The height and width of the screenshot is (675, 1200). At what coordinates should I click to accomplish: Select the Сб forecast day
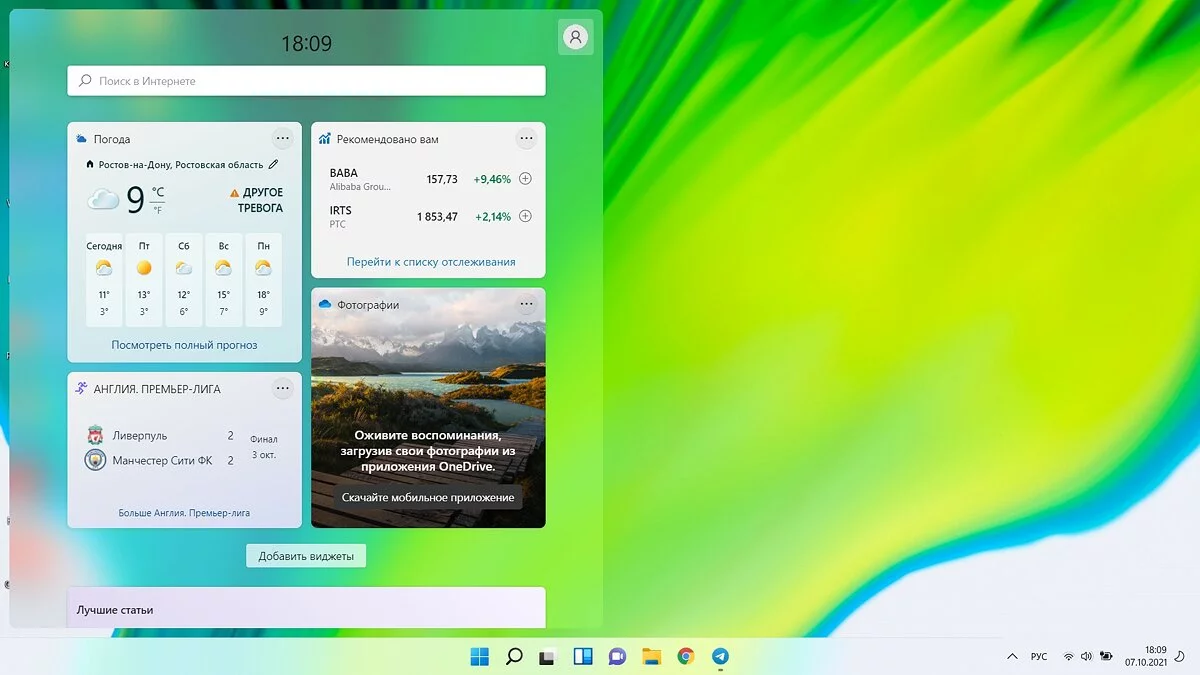tap(184, 280)
